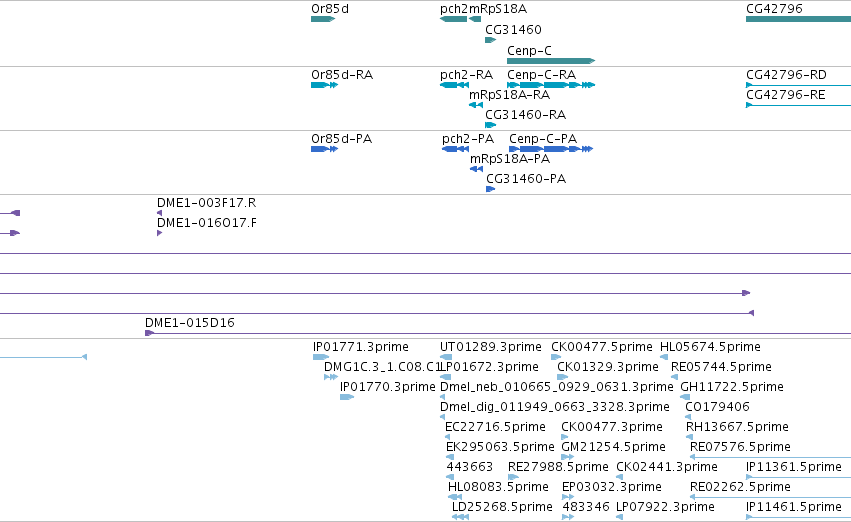The width and height of the screenshot is (851, 522).
Task: Open EST EK295063.5prime
Action: (450, 457)
